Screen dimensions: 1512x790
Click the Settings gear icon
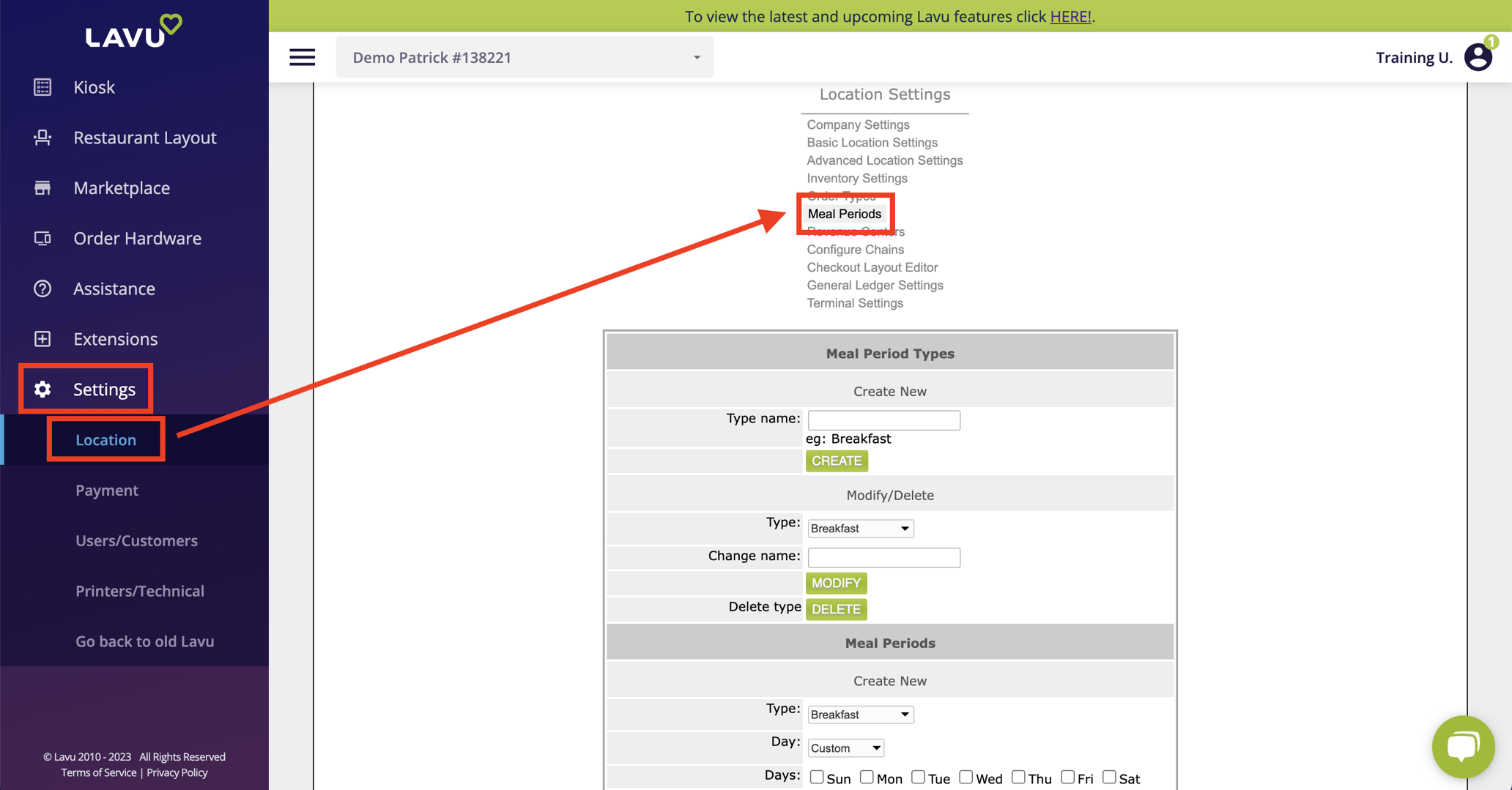tap(42, 390)
